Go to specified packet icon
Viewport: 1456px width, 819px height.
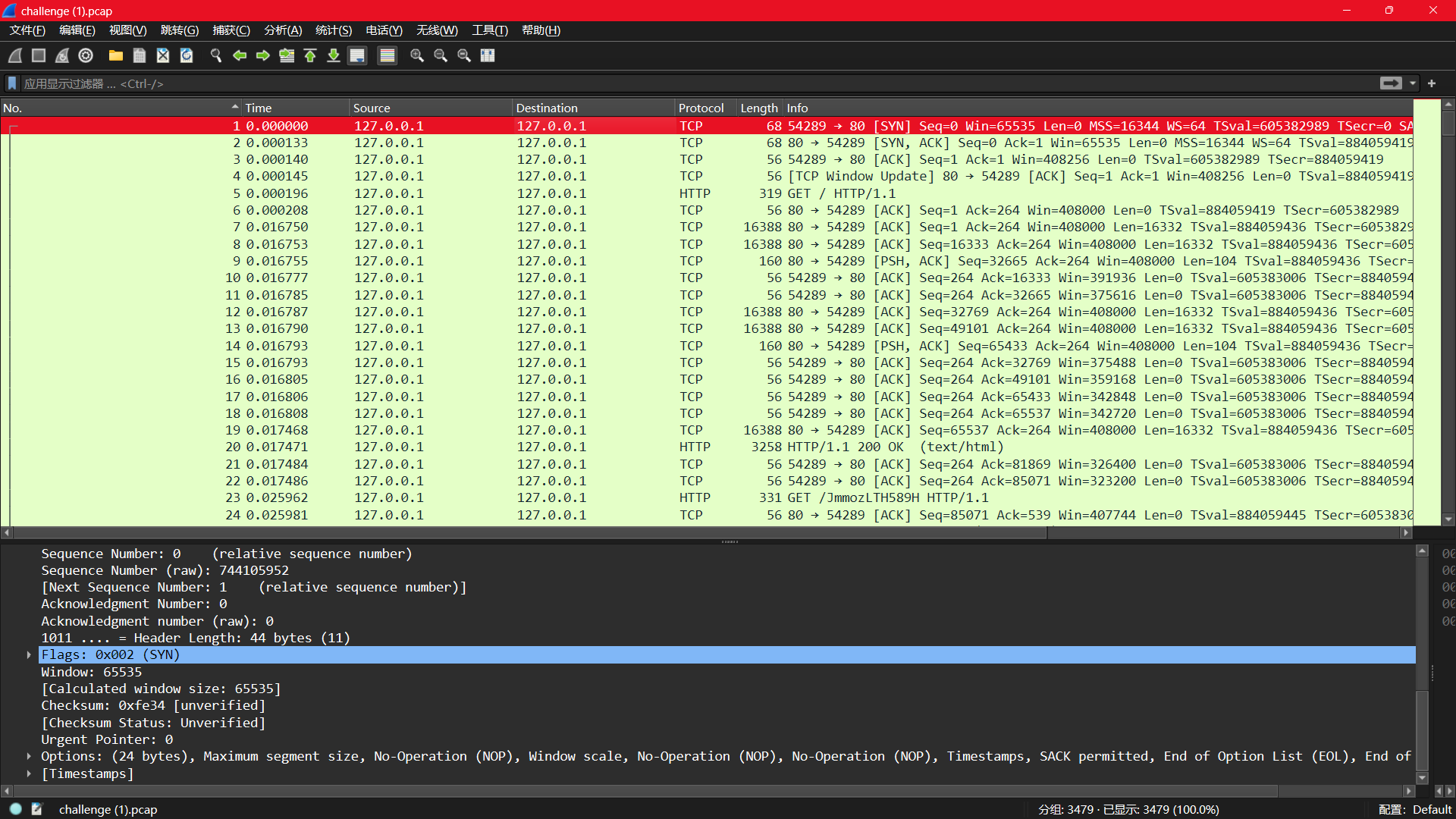tap(287, 55)
